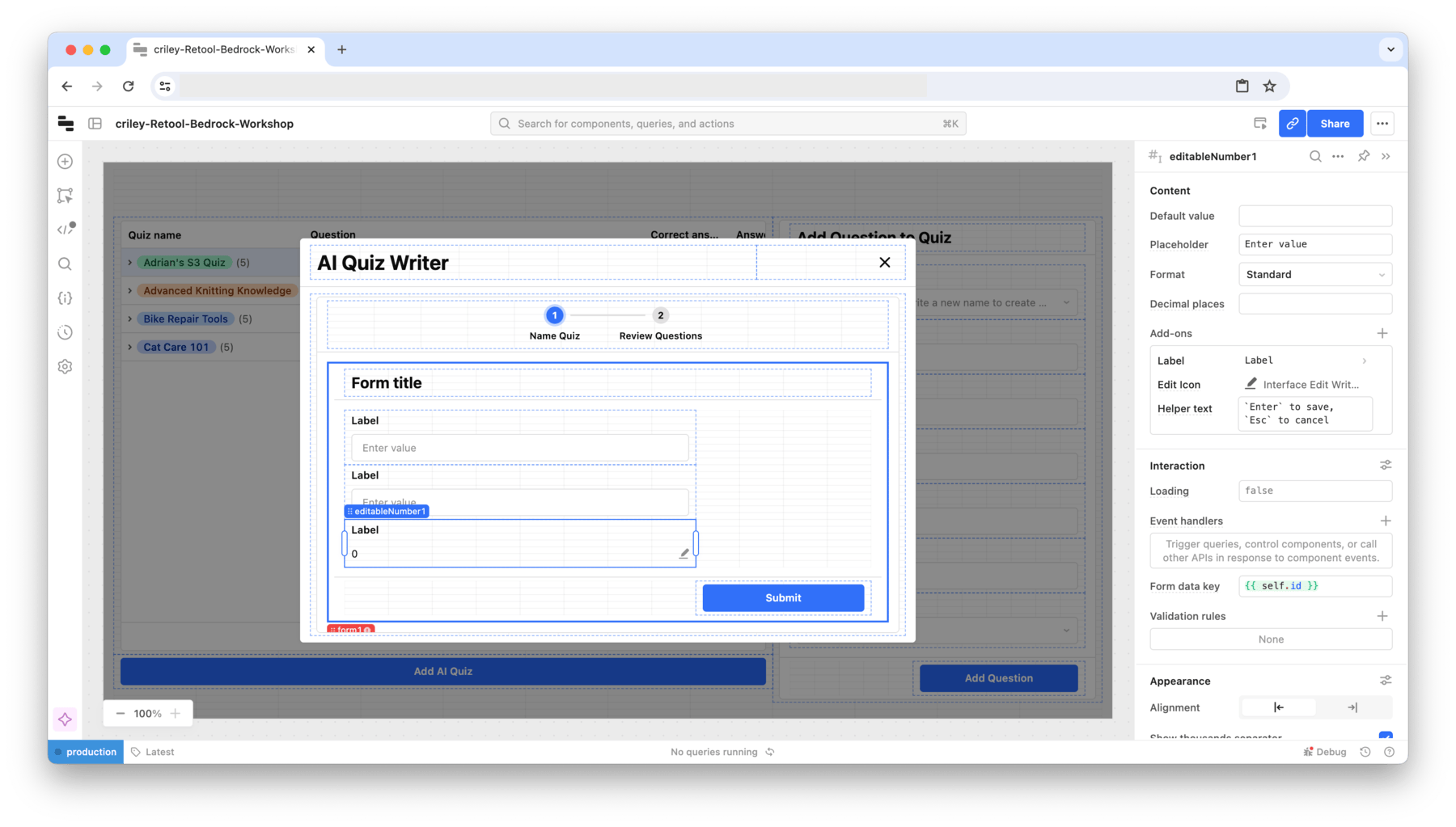Screen dimensions: 1456x827
Task: Click the production environment button
Action: [x=86, y=752]
